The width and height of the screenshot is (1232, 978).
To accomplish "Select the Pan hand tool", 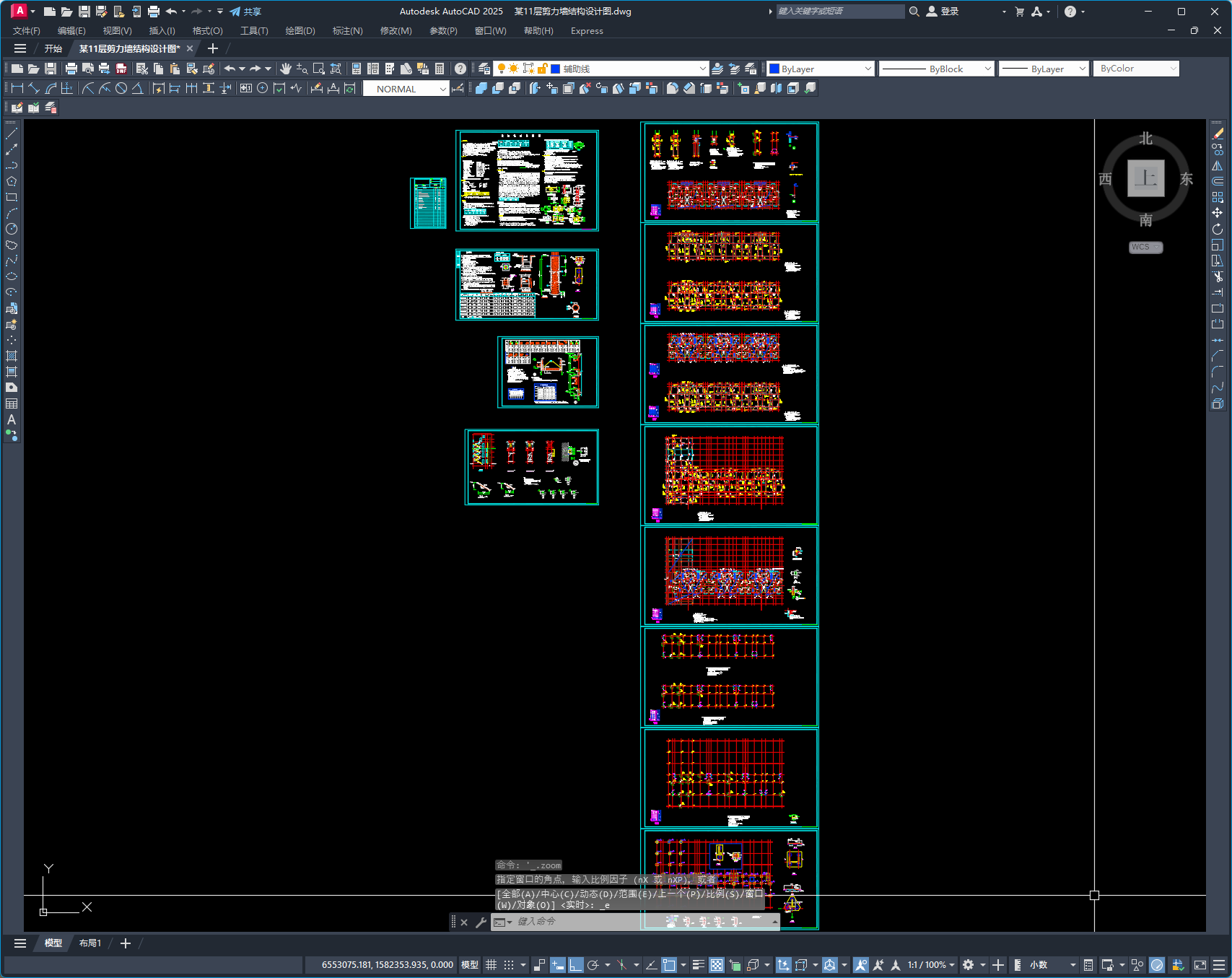I will click(286, 69).
